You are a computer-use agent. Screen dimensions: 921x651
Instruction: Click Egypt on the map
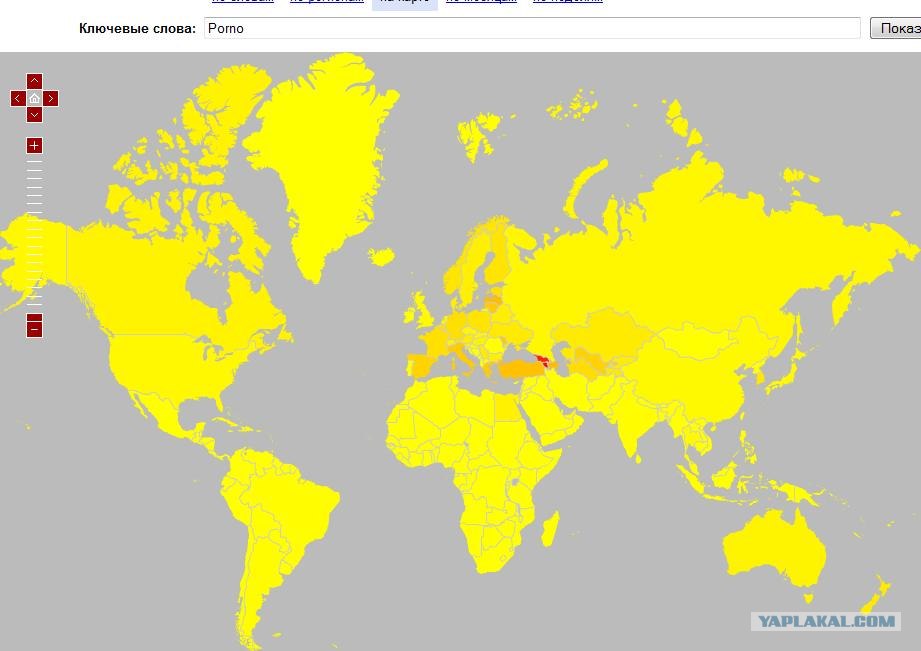point(507,407)
